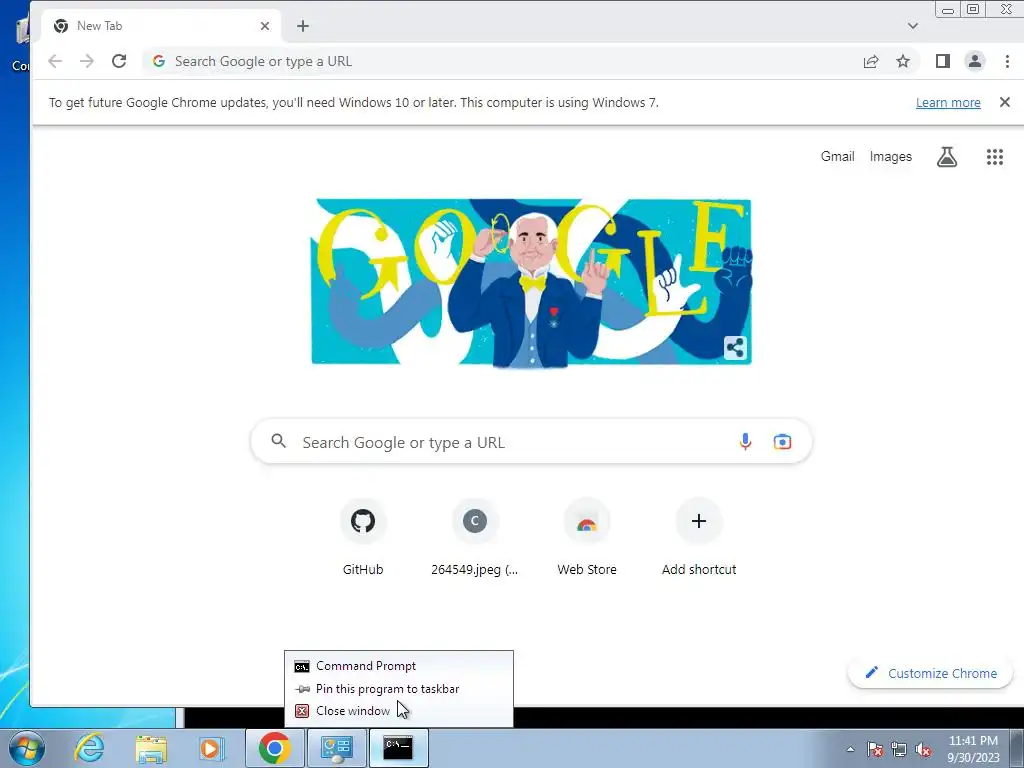Open network status tray icon
This screenshot has width=1024, height=768.
pyautogui.click(x=899, y=750)
